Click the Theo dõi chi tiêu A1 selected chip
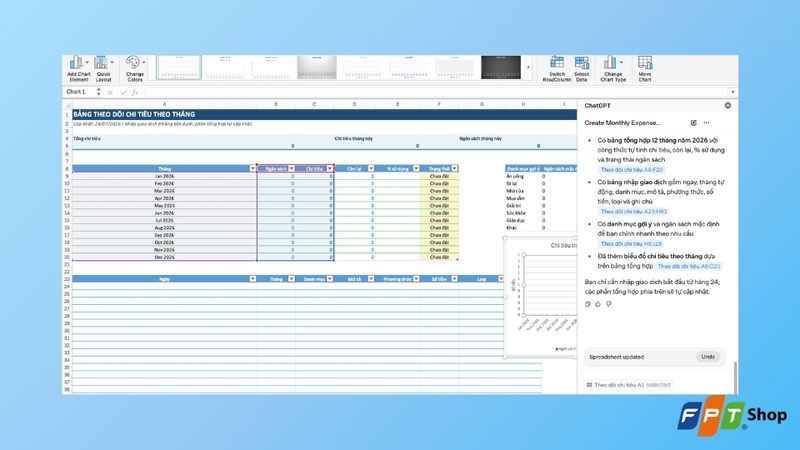 (628, 385)
